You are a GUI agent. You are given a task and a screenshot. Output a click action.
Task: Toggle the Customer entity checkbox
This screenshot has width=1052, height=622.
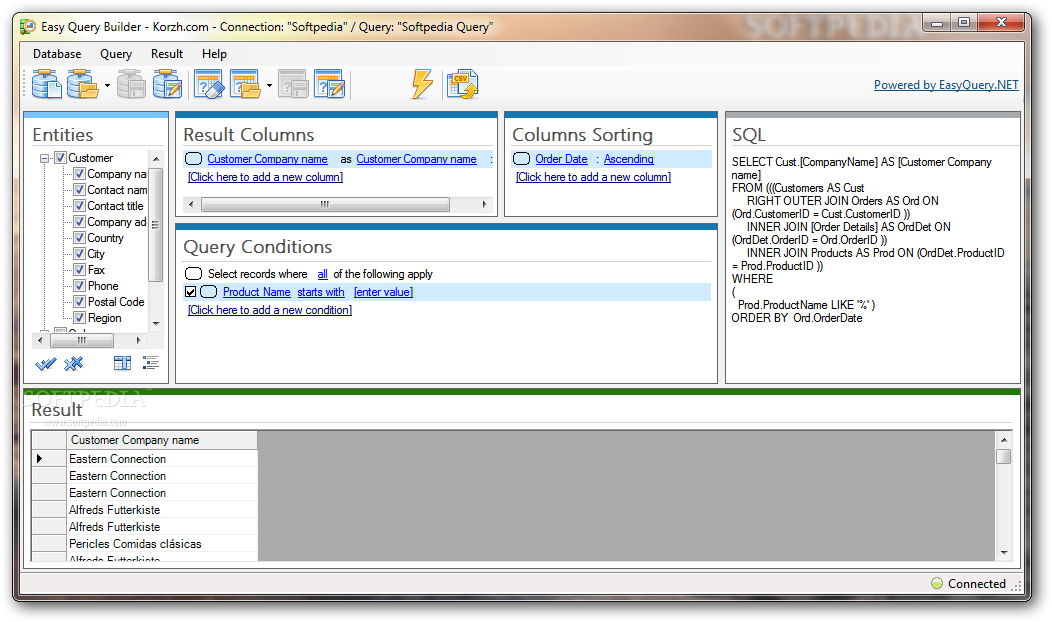pyautogui.click(x=60, y=158)
